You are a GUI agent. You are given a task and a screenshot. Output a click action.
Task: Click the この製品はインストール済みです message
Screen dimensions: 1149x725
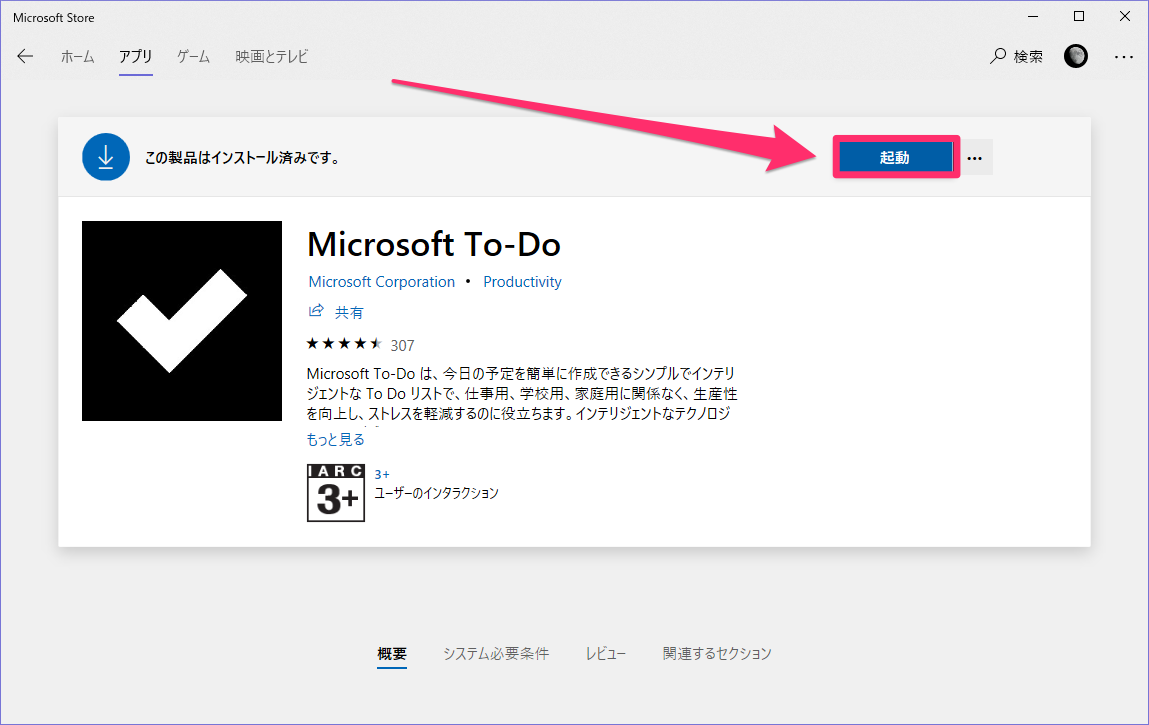pos(243,158)
